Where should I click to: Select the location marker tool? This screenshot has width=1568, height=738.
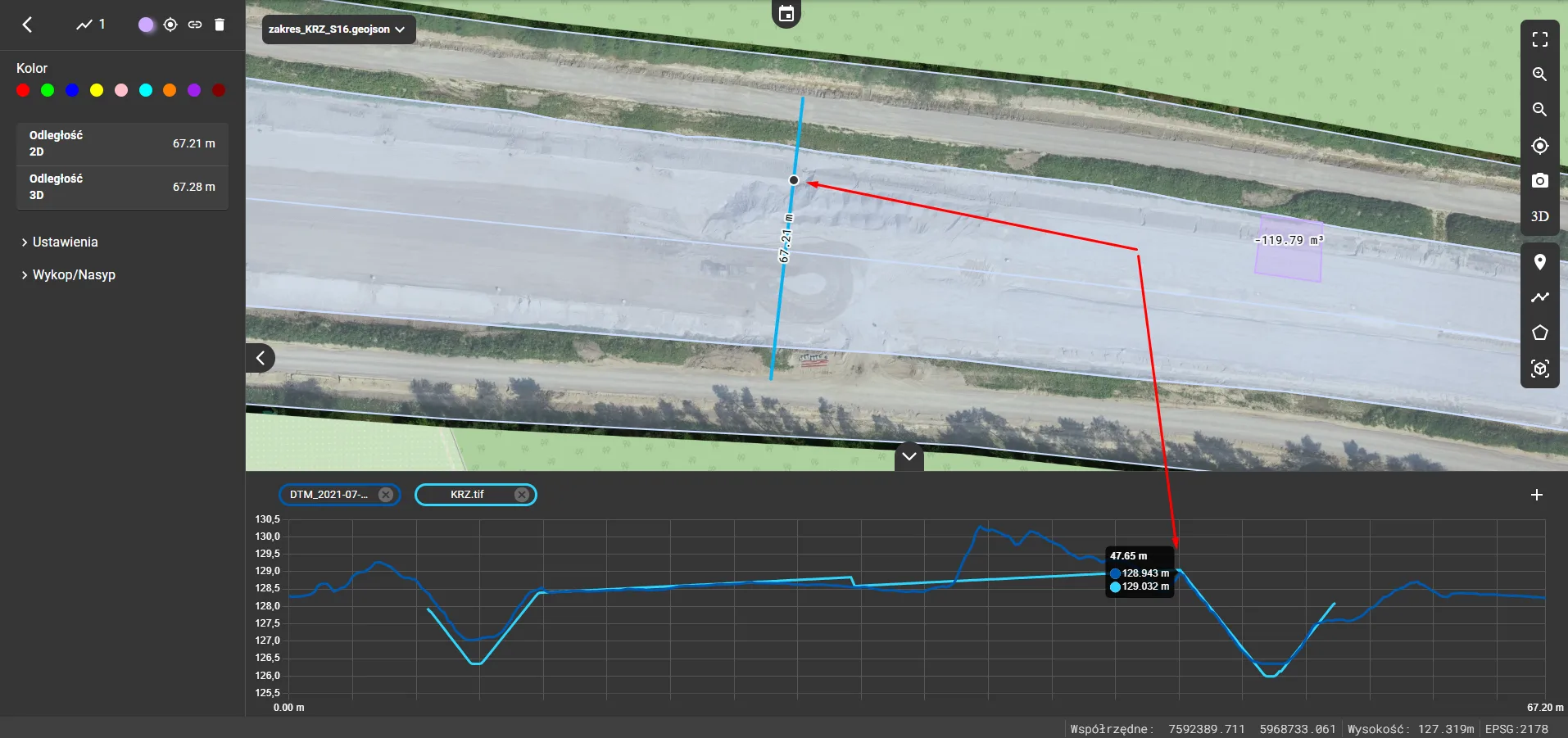pyautogui.click(x=1539, y=262)
